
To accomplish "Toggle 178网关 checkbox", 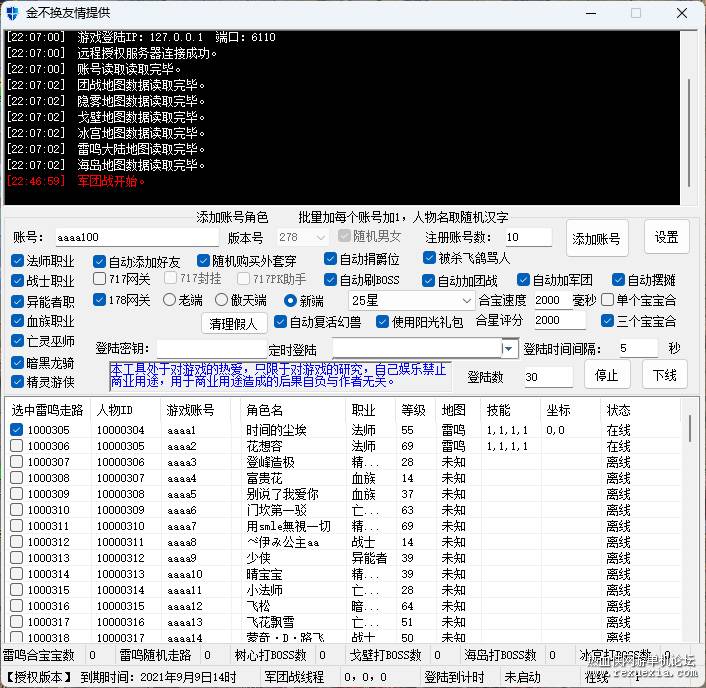I will [x=99, y=300].
